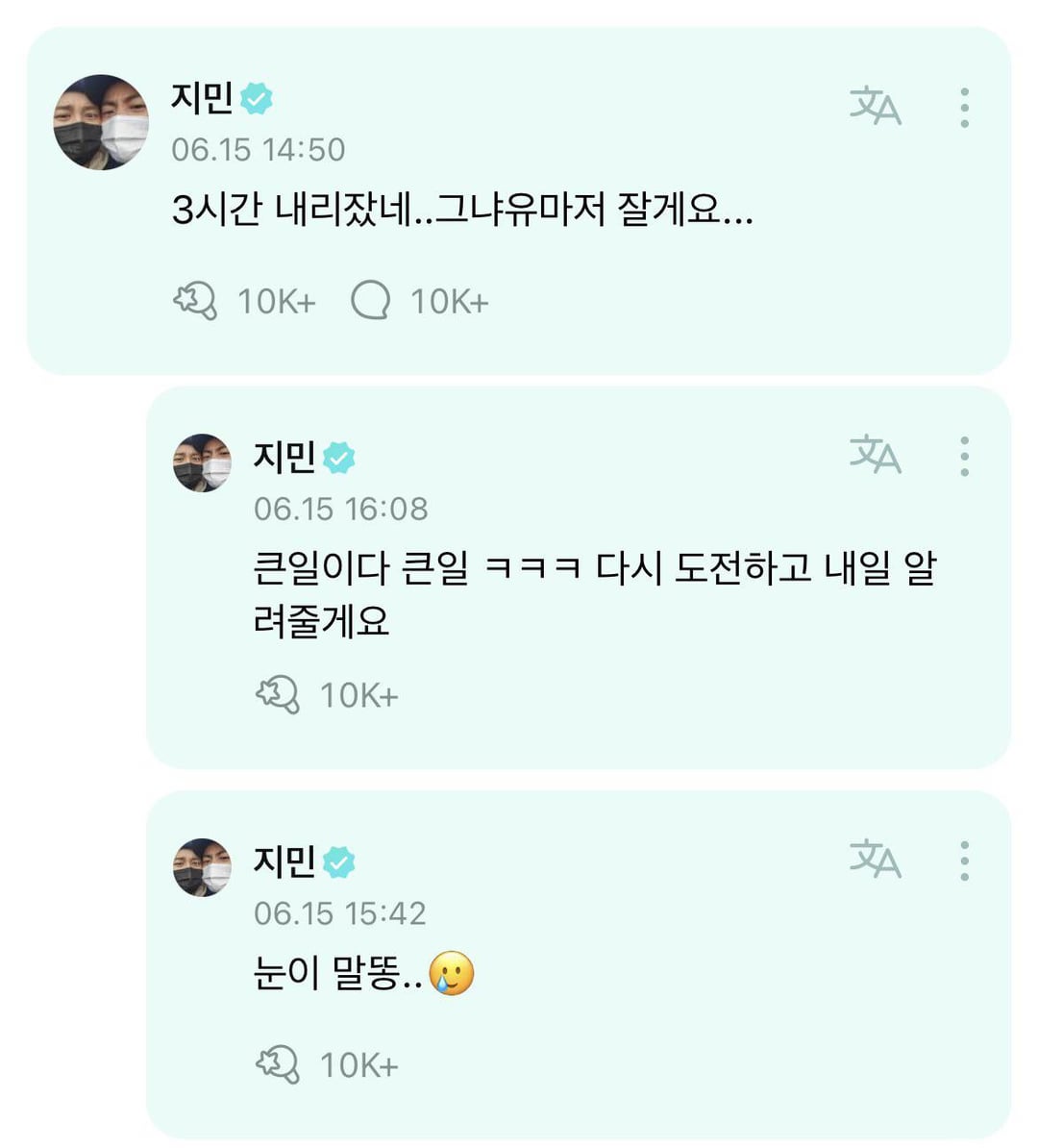This screenshot has height=1148, width=1038.
Task: Cheer the 16:08 reply
Action: tap(278, 694)
